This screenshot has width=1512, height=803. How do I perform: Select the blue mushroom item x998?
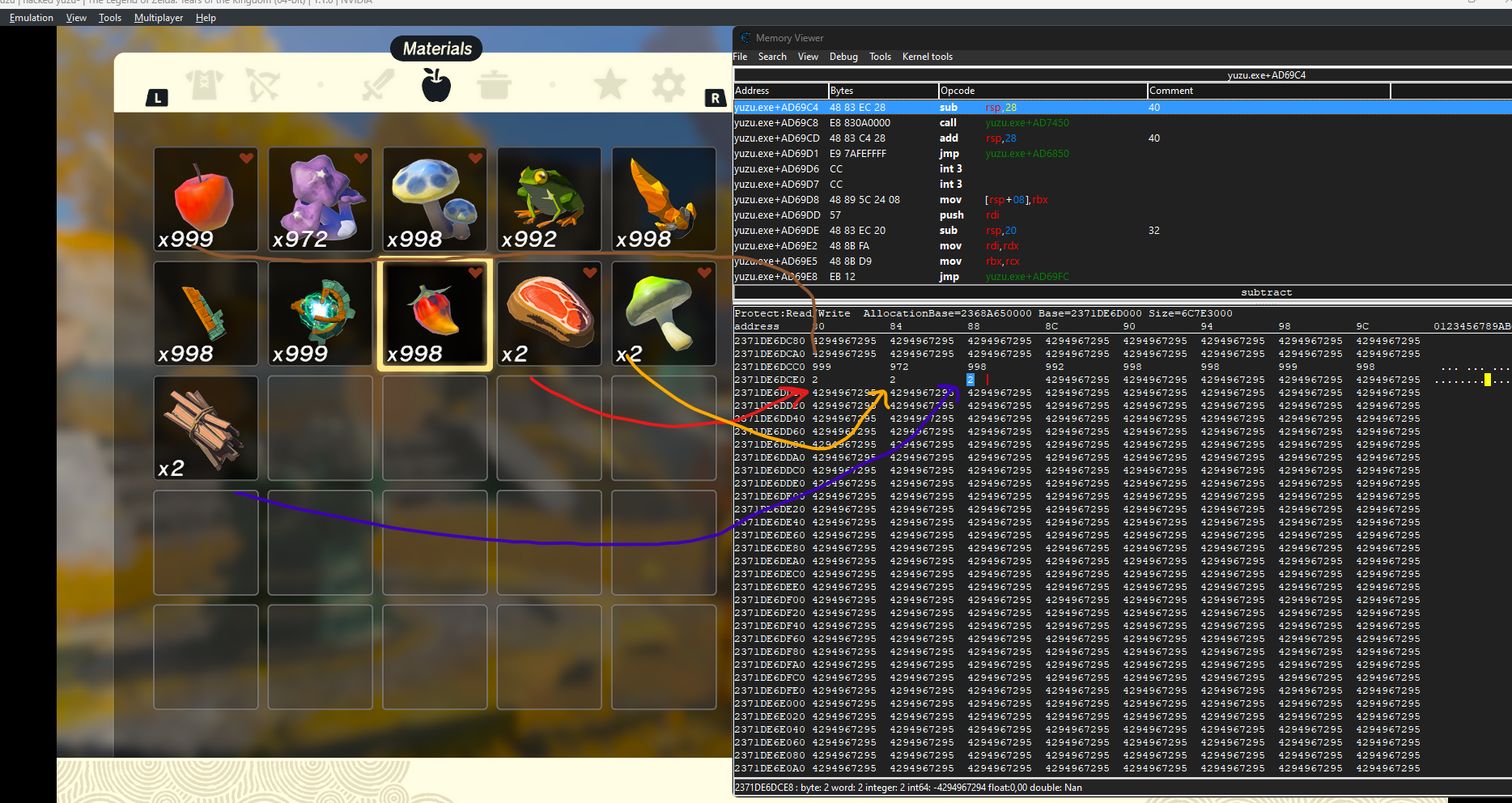435,199
